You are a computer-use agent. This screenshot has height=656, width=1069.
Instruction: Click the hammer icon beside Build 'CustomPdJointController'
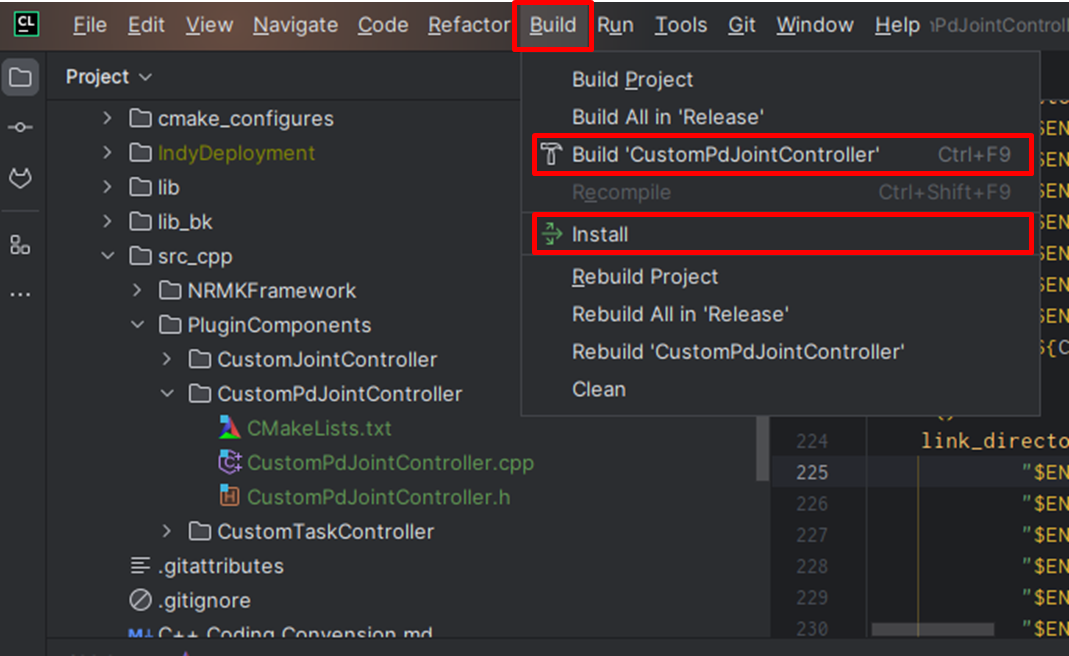click(x=551, y=155)
